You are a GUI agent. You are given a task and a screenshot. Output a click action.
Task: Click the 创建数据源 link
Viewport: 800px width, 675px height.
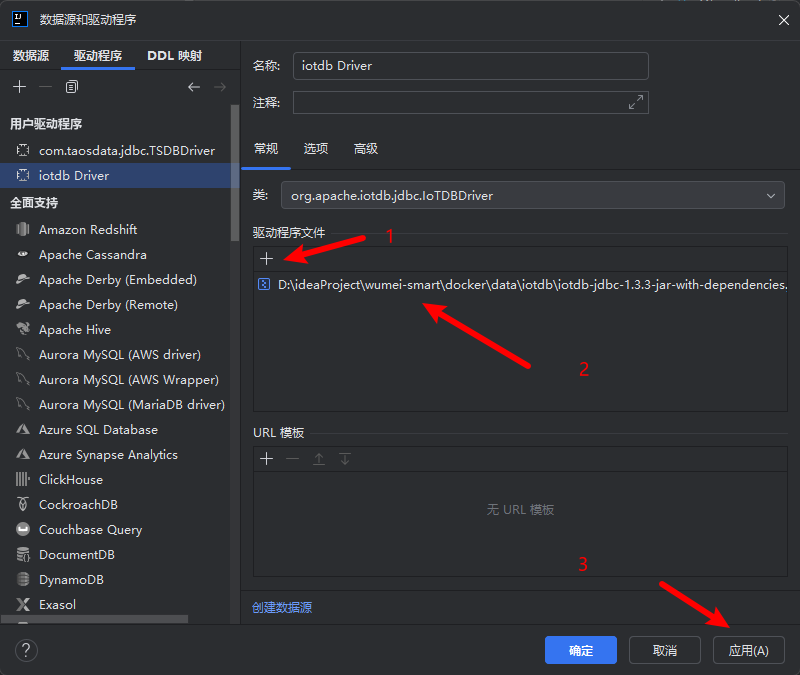point(282,607)
